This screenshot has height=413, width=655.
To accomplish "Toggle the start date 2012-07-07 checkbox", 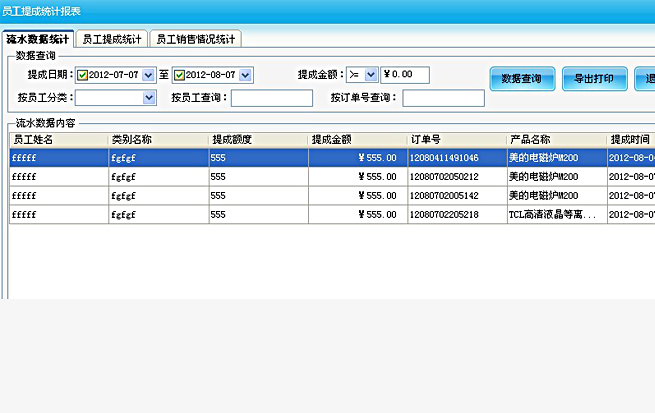I will pos(83,75).
